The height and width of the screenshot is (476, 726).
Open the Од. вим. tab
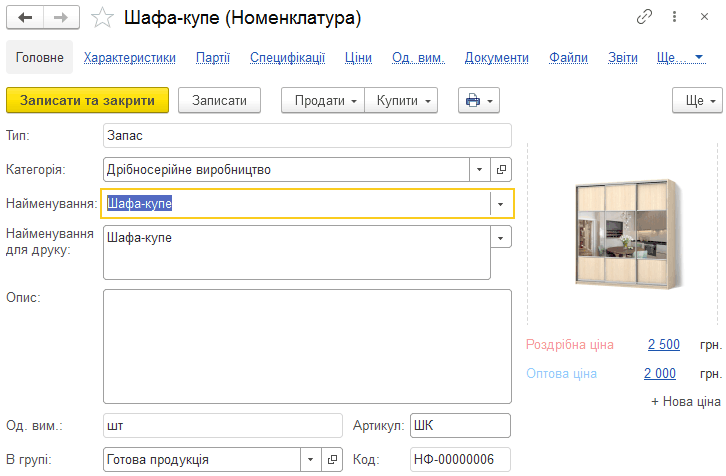[x=418, y=57]
